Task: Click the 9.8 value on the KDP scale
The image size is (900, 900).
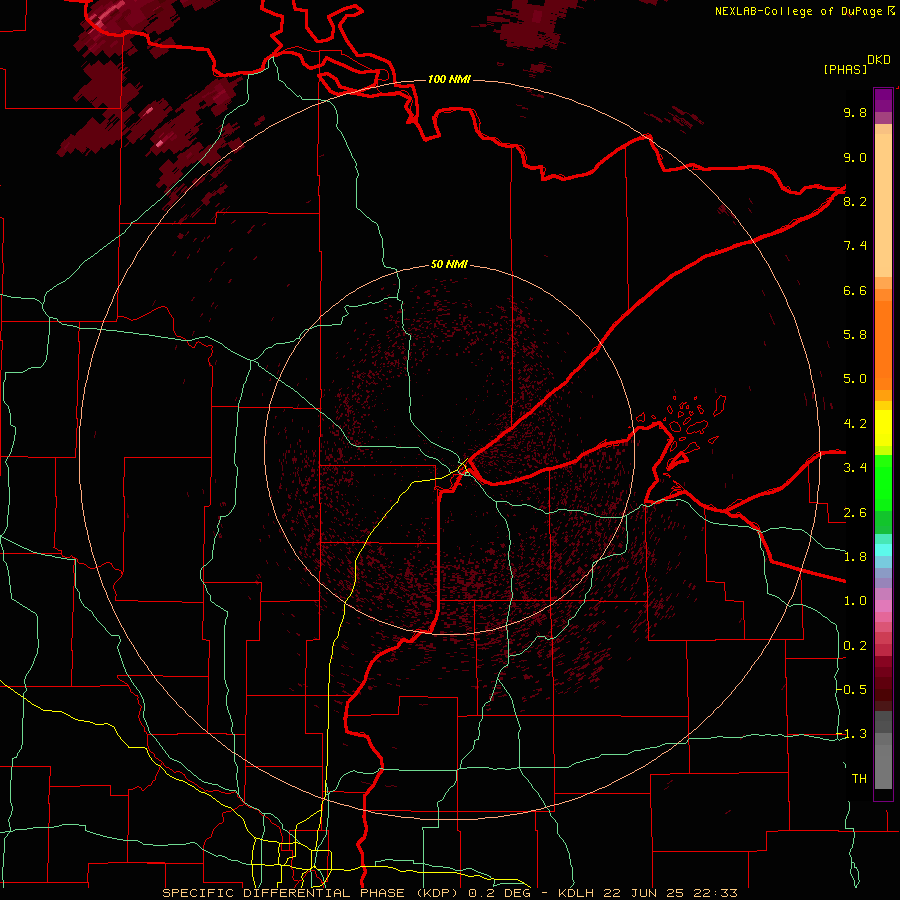Action: (855, 112)
